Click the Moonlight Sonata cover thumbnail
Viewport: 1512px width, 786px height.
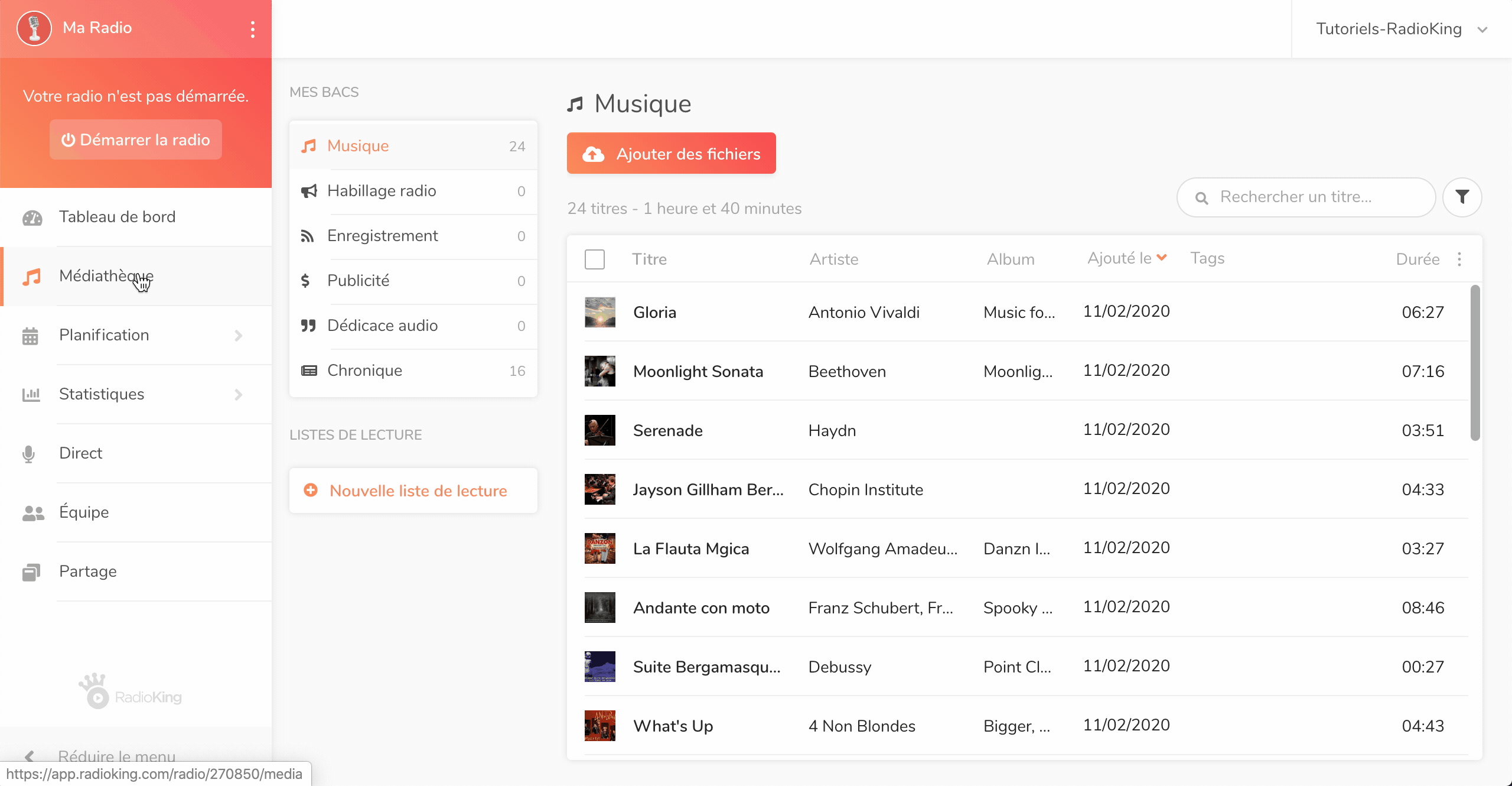[x=600, y=371]
